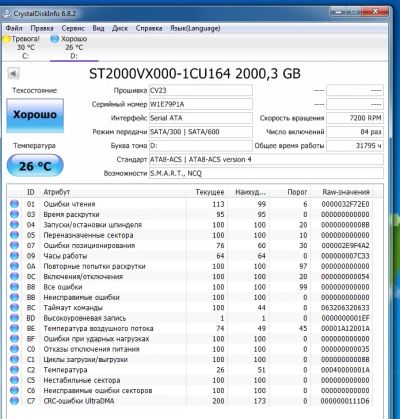Open the Язык(Language) menu
400x419 pixels.
195,28
